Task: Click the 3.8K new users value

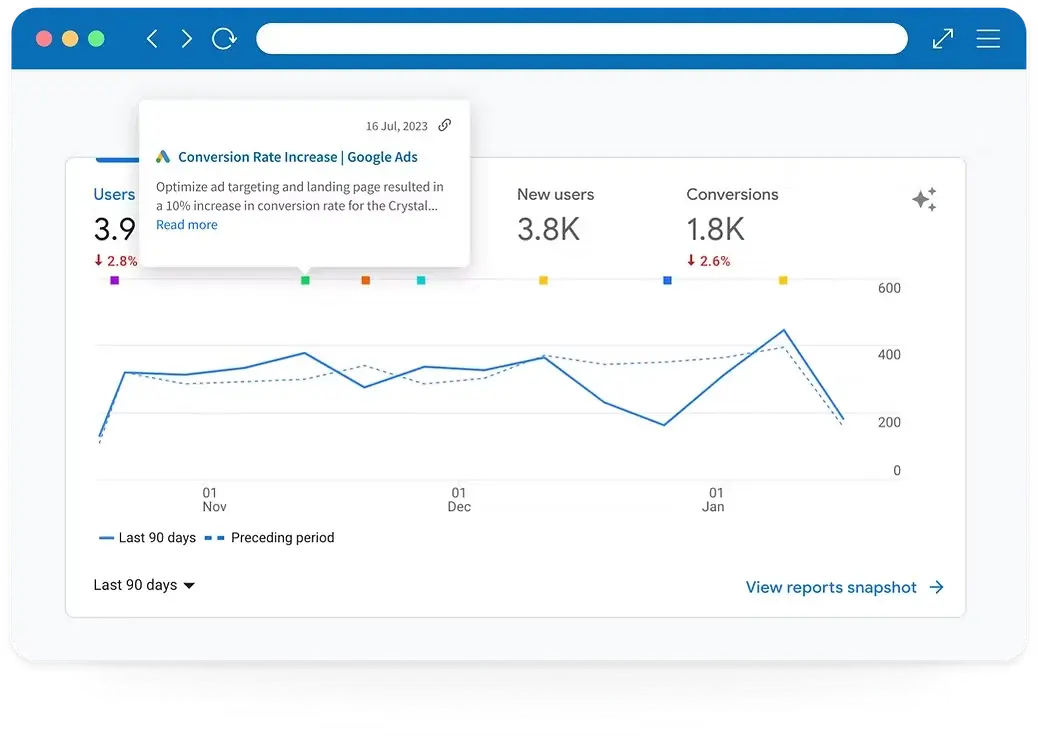Action: 548,230
